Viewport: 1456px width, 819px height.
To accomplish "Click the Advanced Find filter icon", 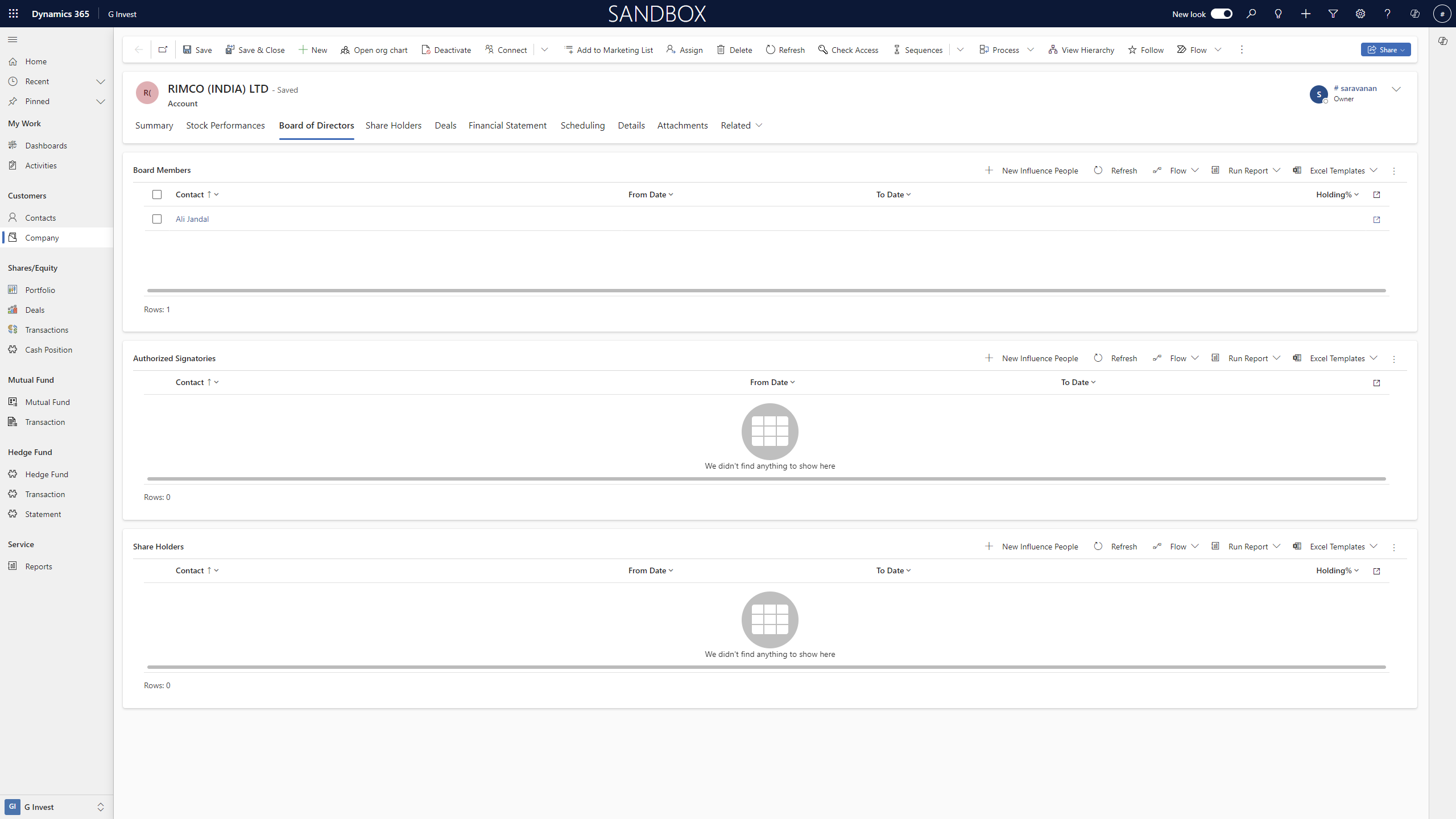I will tap(1333, 14).
